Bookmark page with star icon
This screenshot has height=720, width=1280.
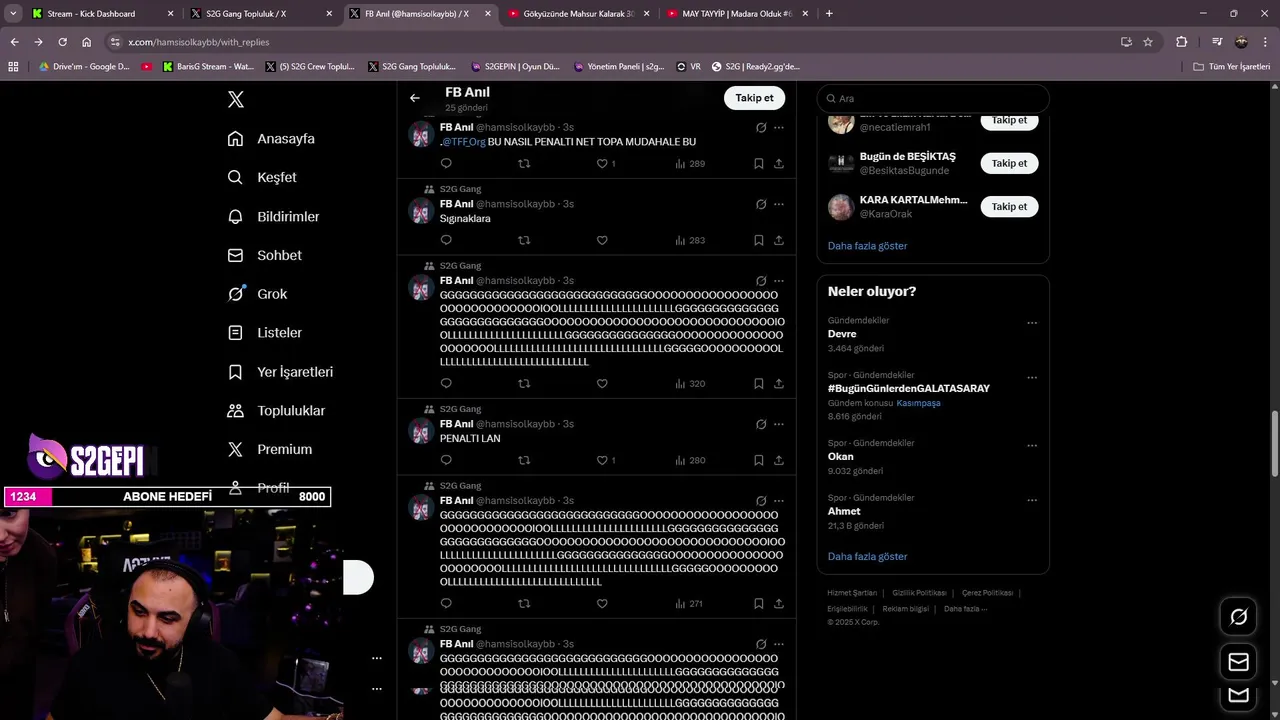1148,42
